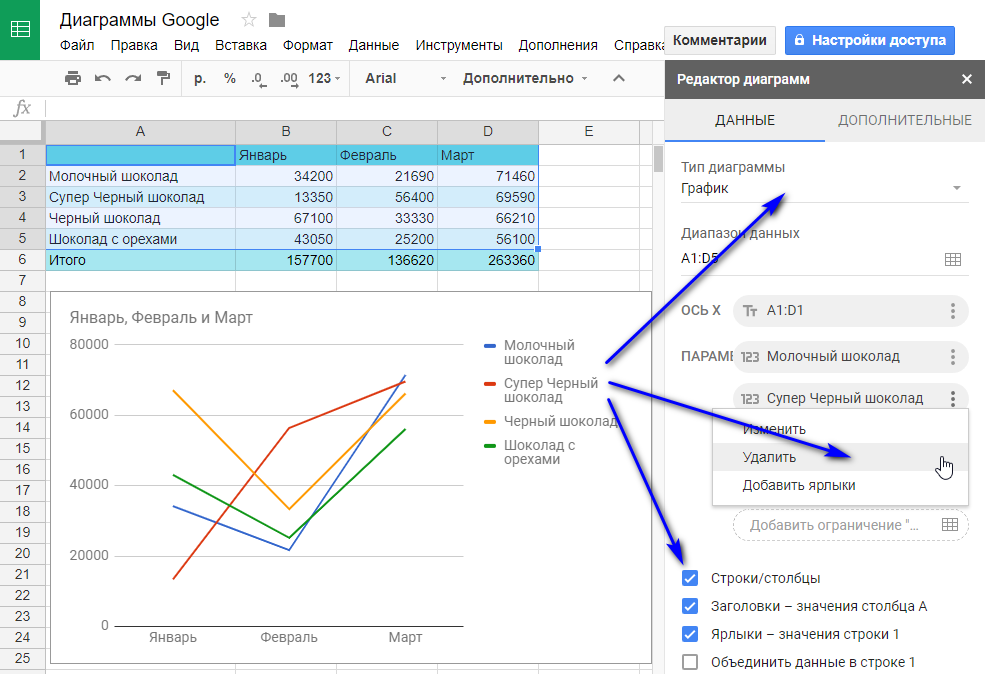This screenshot has height=674, width=985.
Task: Open options for Супер Черный шоколад series
Action: 953,399
